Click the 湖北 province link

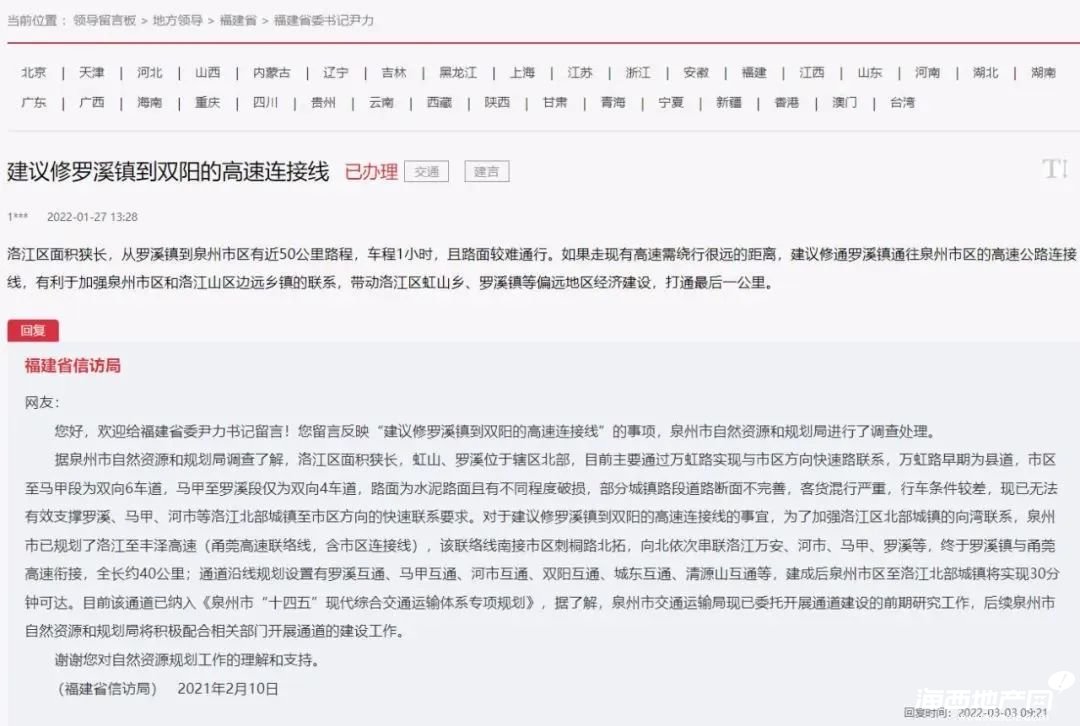[985, 72]
